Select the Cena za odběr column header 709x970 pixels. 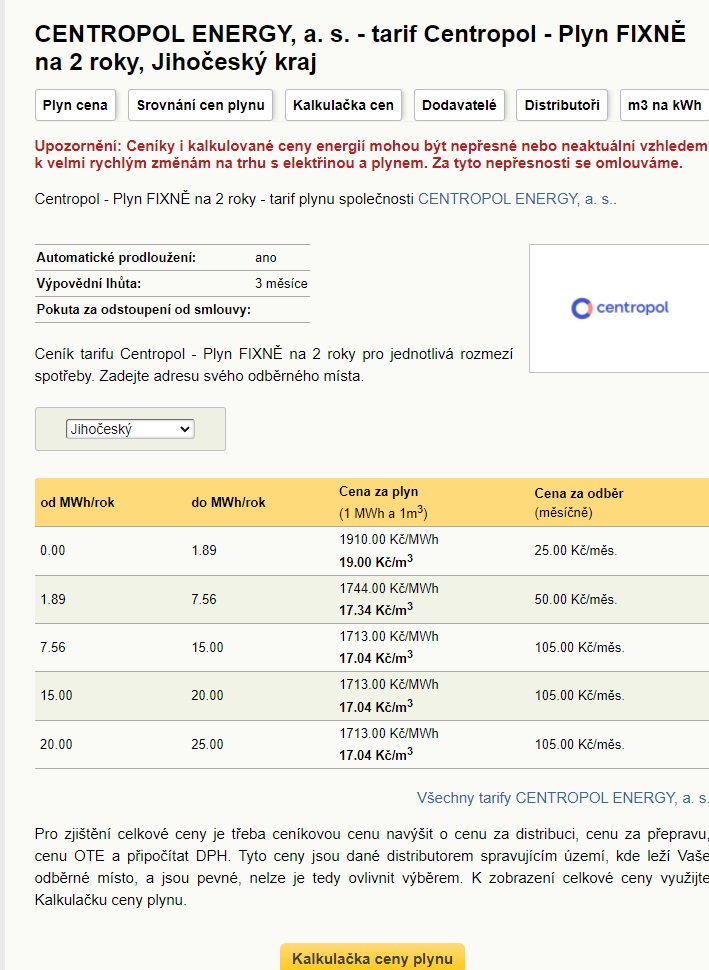579,493
